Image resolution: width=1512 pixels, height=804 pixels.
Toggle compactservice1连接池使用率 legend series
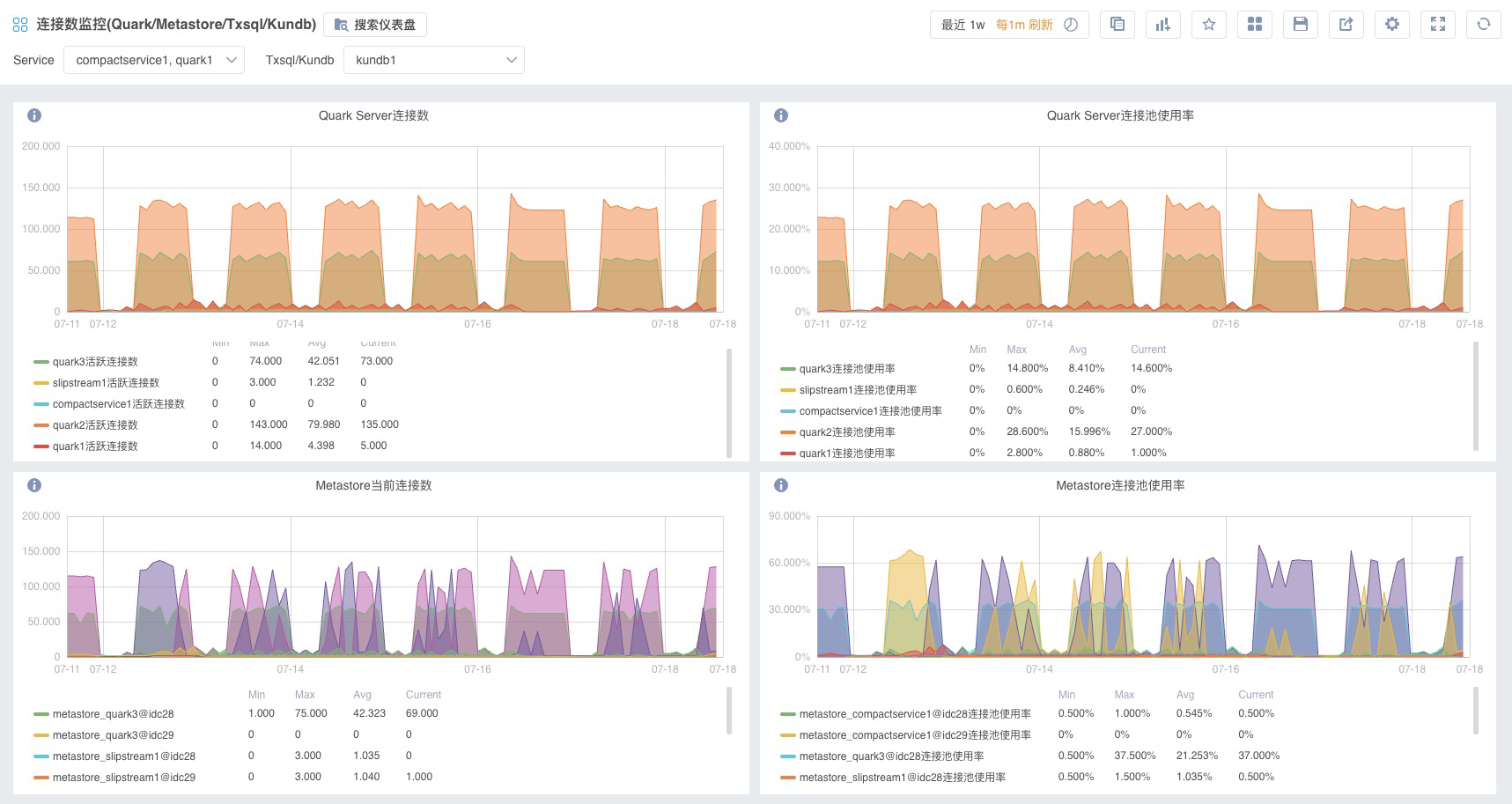[871, 410]
